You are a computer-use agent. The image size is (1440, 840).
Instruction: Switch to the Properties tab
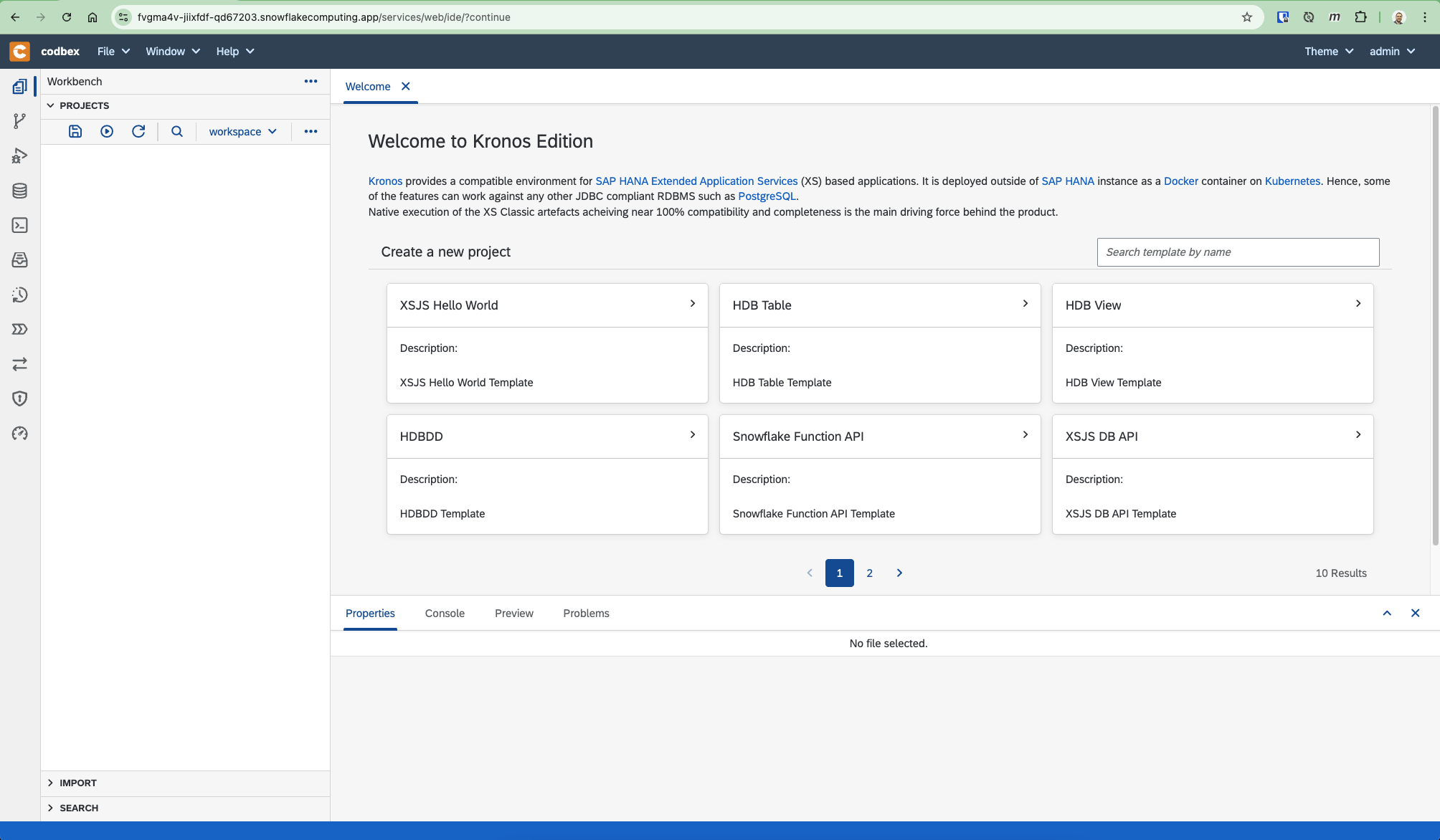pos(370,613)
